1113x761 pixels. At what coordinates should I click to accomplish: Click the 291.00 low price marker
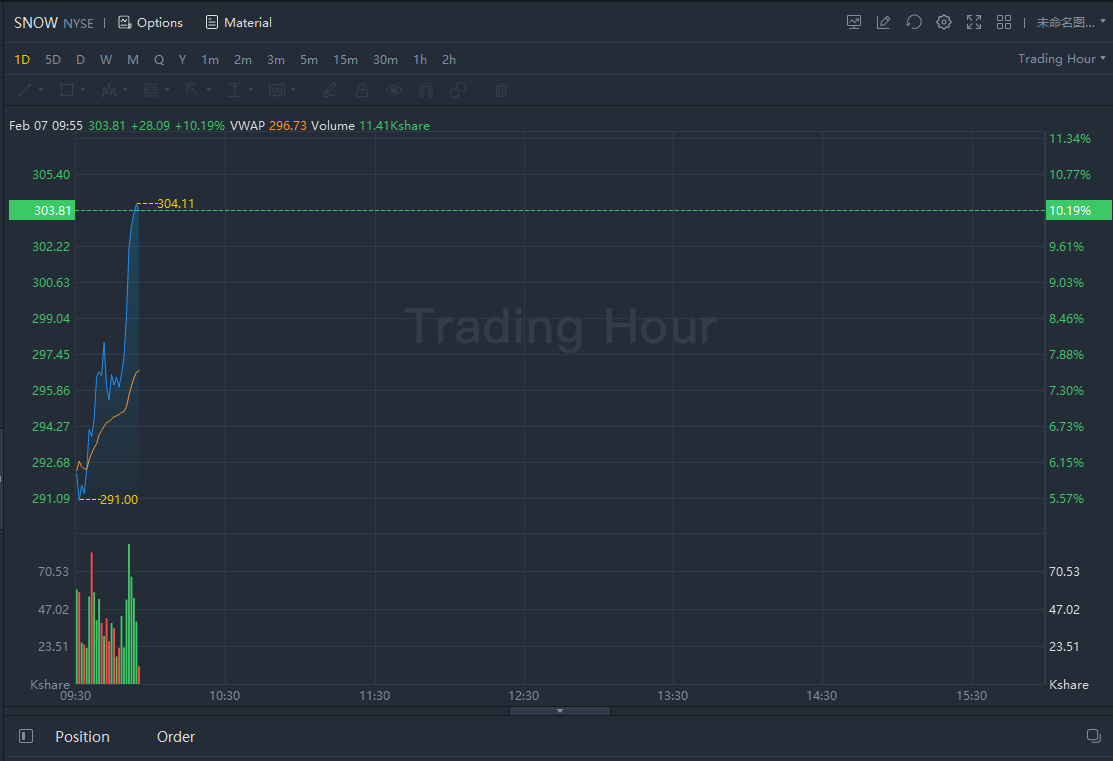(x=119, y=500)
